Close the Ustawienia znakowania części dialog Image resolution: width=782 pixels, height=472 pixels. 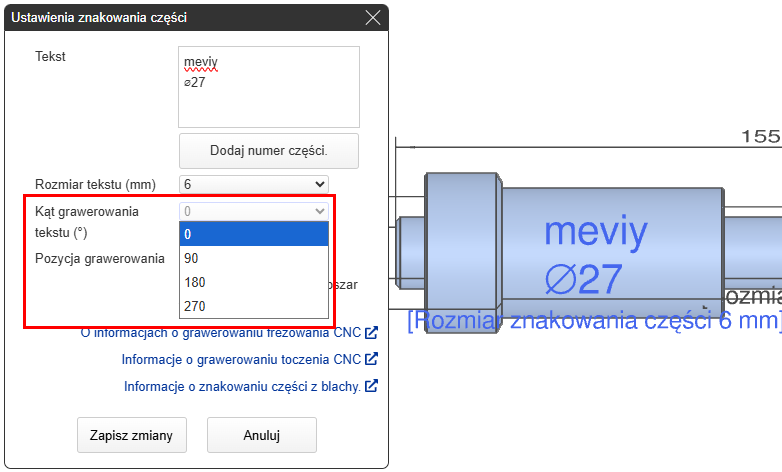point(373,17)
